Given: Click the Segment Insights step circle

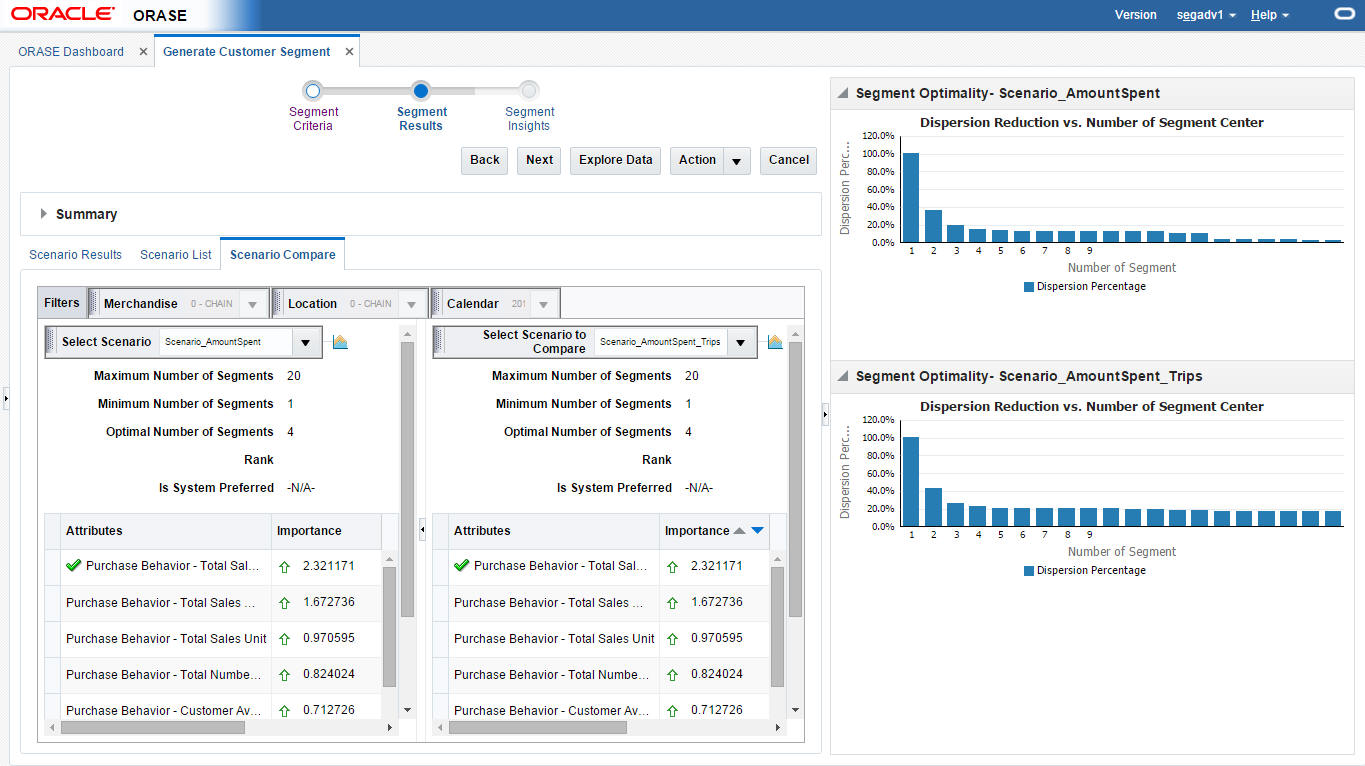Looking at the screenshot, I should [529, 91].
